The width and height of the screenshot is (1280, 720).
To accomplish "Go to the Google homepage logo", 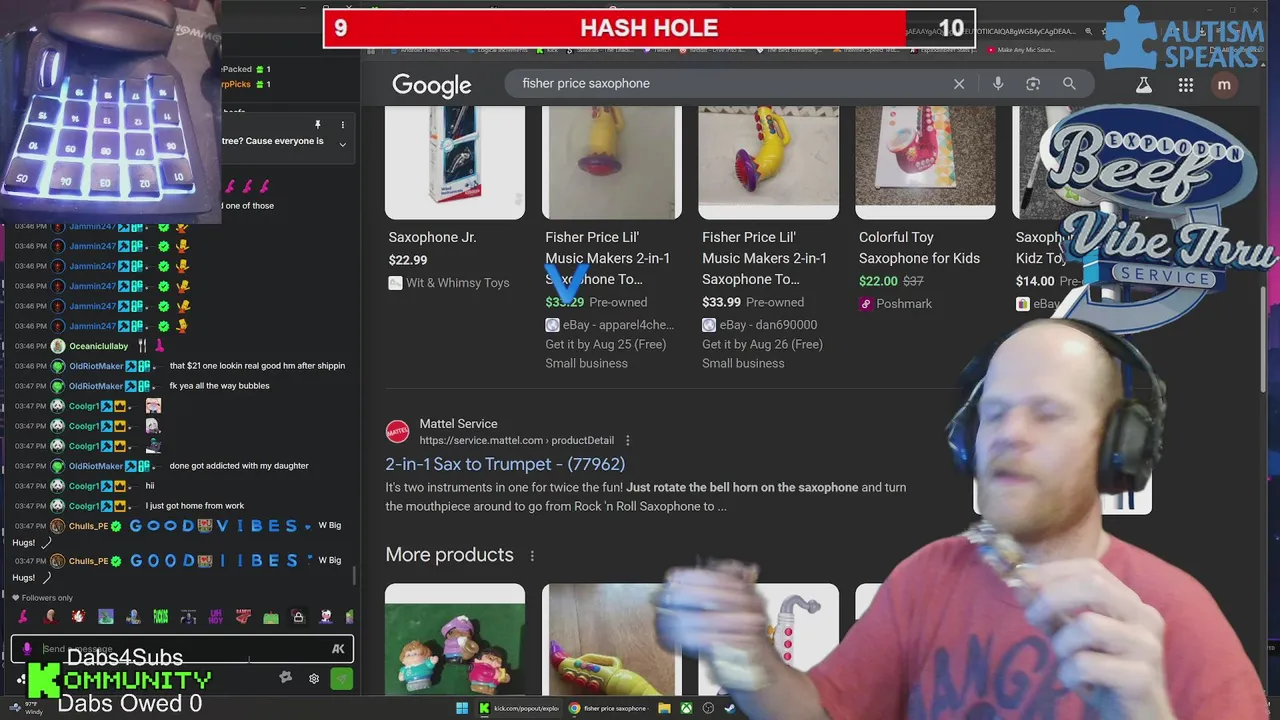I will coord(431,85).
